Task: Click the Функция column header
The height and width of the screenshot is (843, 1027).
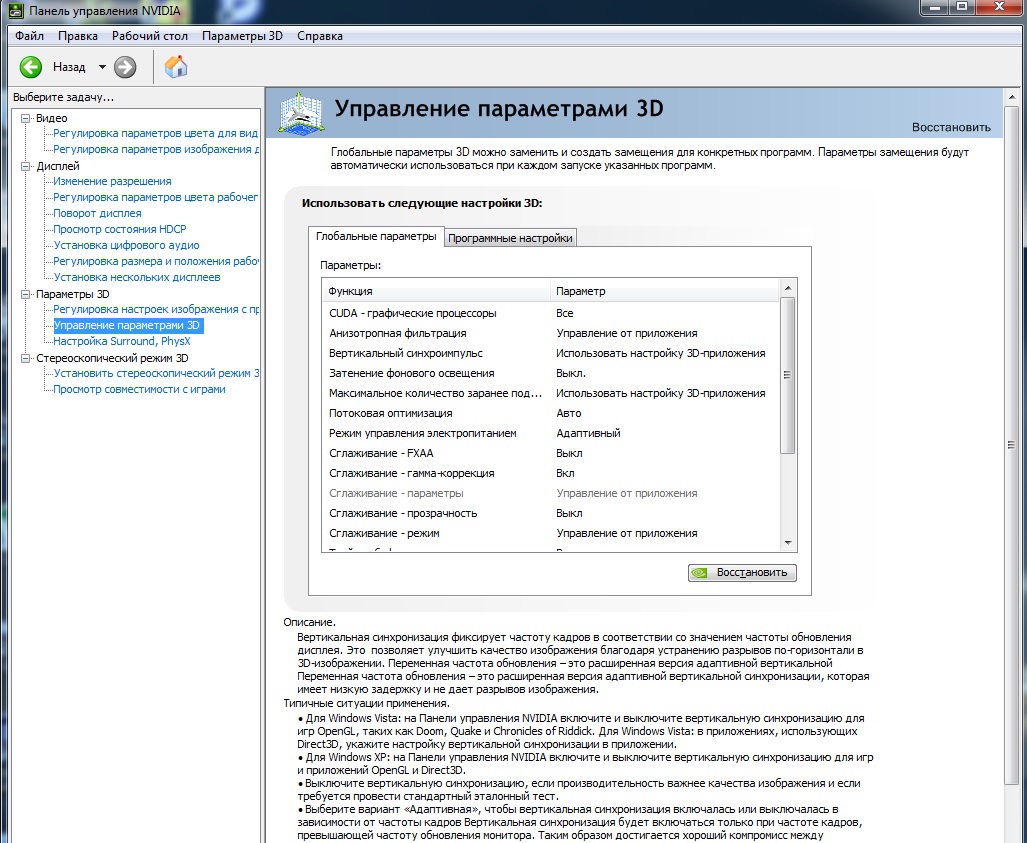Action: [x=436, y=291]
